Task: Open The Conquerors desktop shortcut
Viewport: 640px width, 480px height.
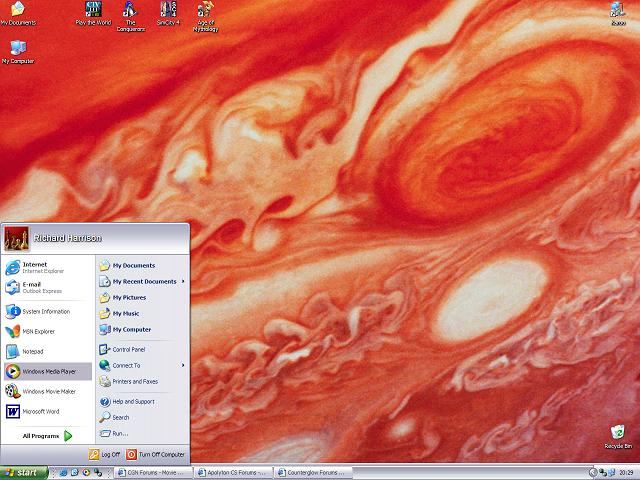Action: (x=131, y=14)
